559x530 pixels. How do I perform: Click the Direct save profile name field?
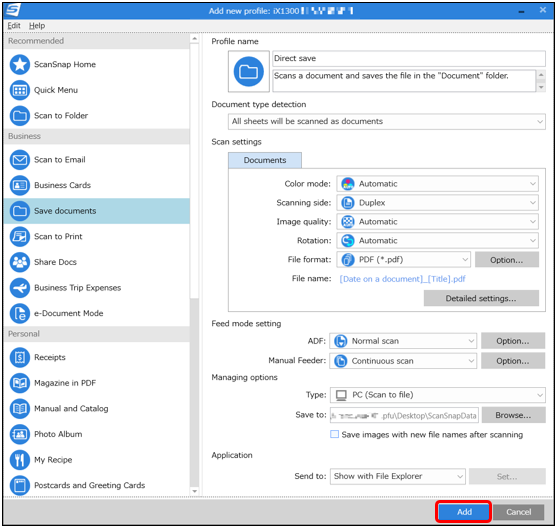pos(409,58)
